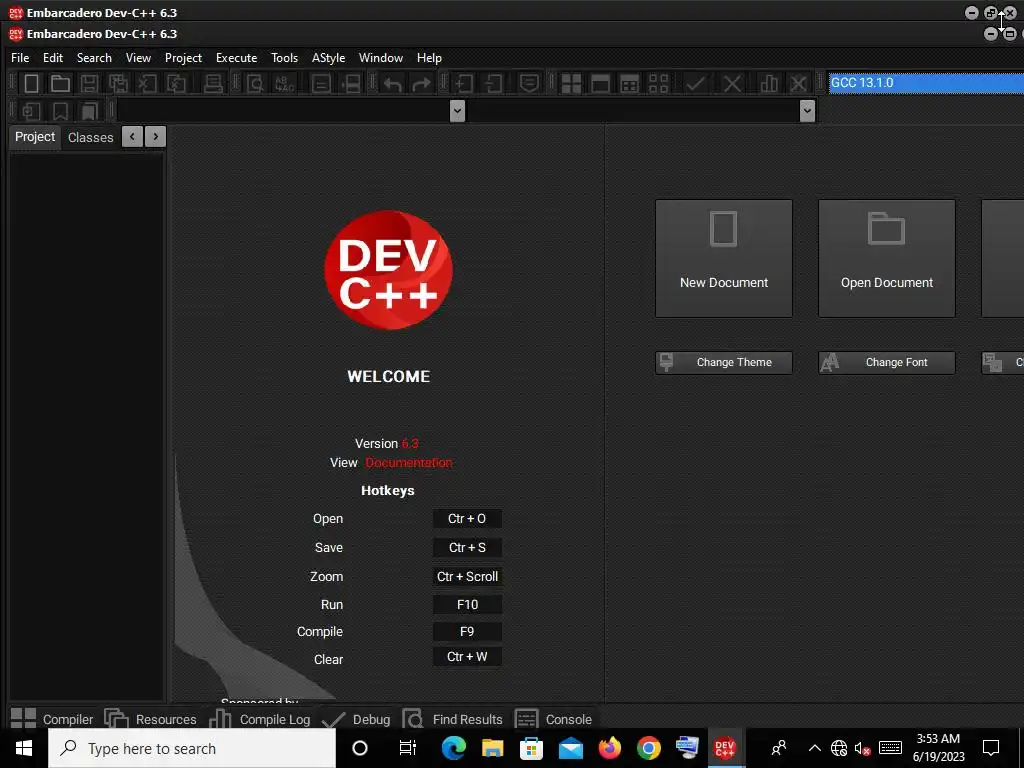Open the Find Results bottom tab
Screen dimensions: 1024x768
pos(453,718)
